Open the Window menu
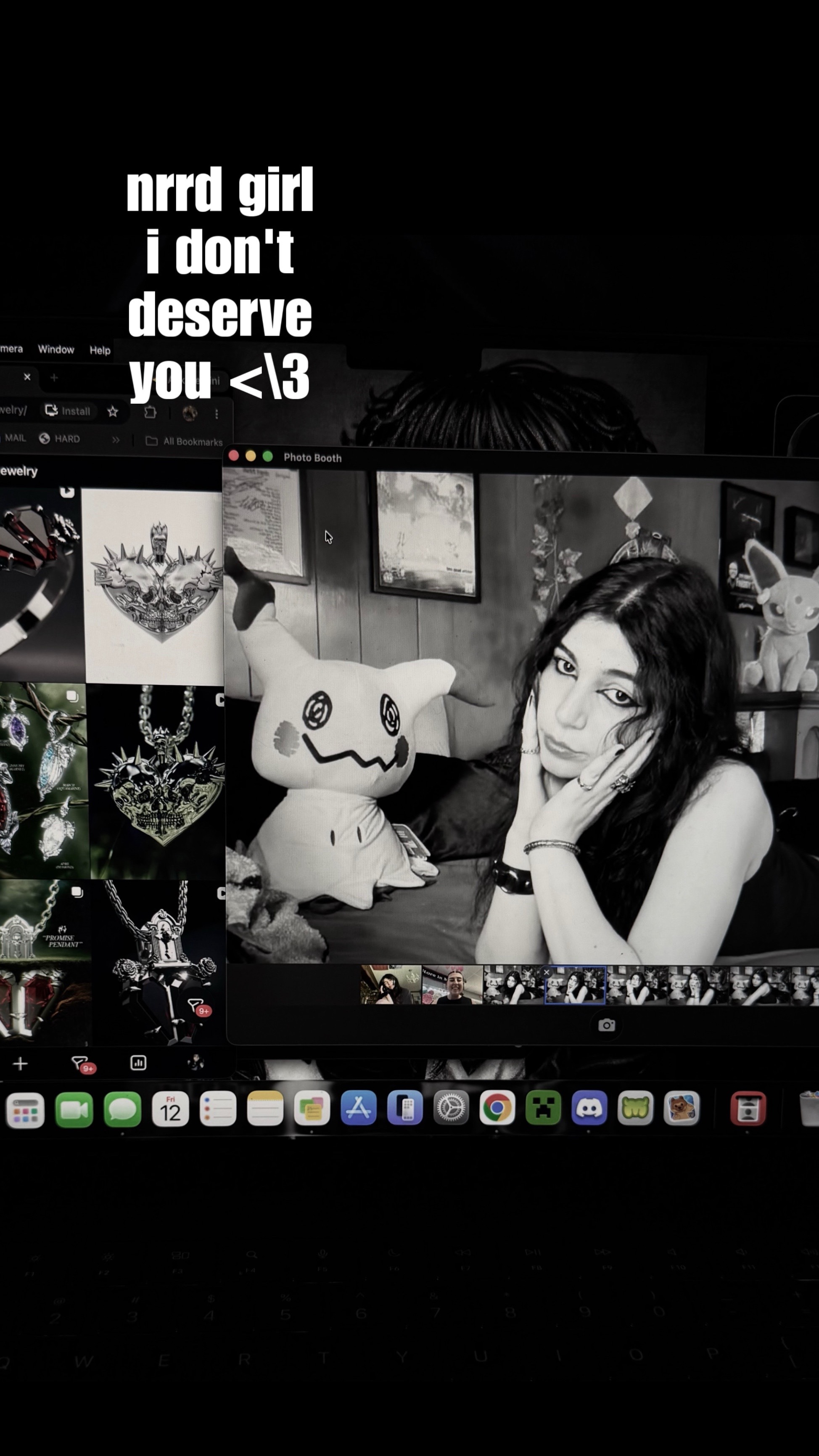This screenshot has height=1456, width=819. (x=56, y=349)
